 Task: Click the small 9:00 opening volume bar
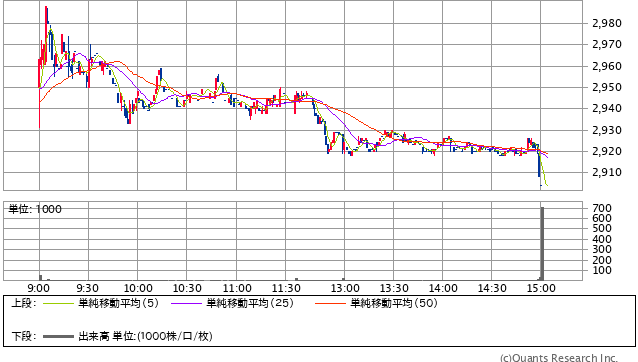[x=40, y=277]
